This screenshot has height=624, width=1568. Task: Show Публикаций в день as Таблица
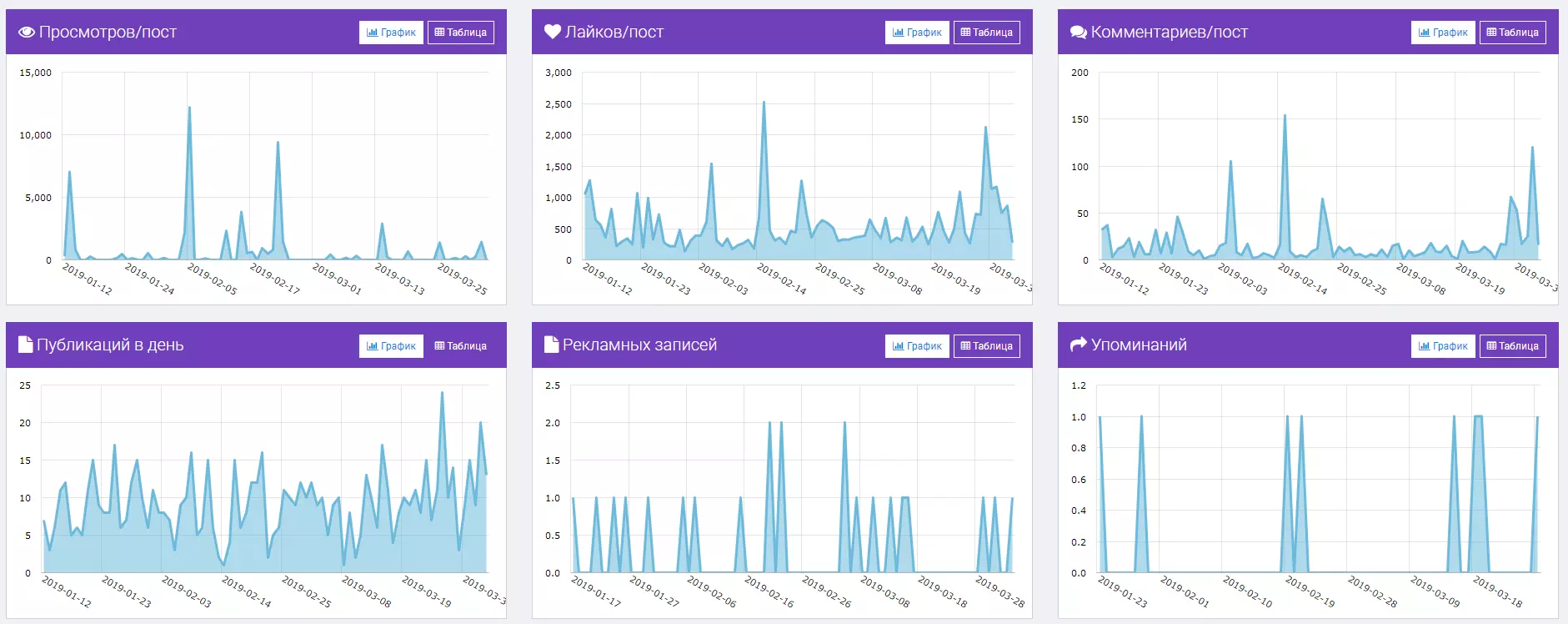click(x=461, y=346)
